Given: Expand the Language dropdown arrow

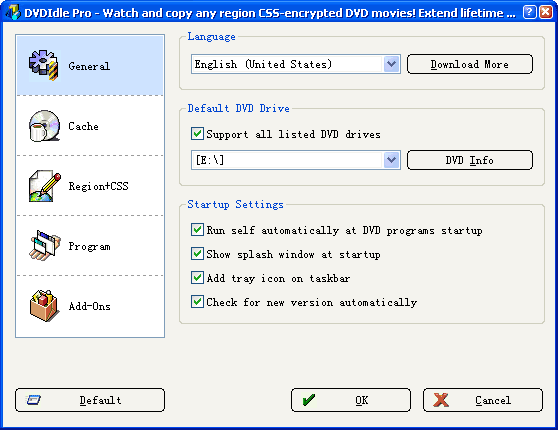Looking at the screenshot, I should (391, 64).
